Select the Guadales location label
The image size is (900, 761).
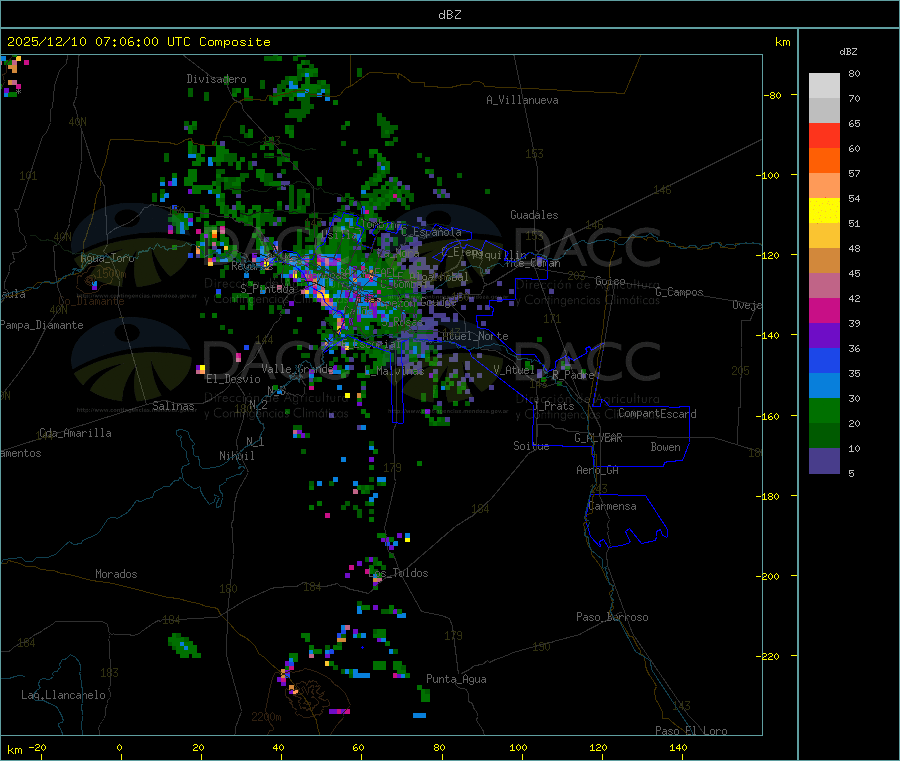coord(534,215)
